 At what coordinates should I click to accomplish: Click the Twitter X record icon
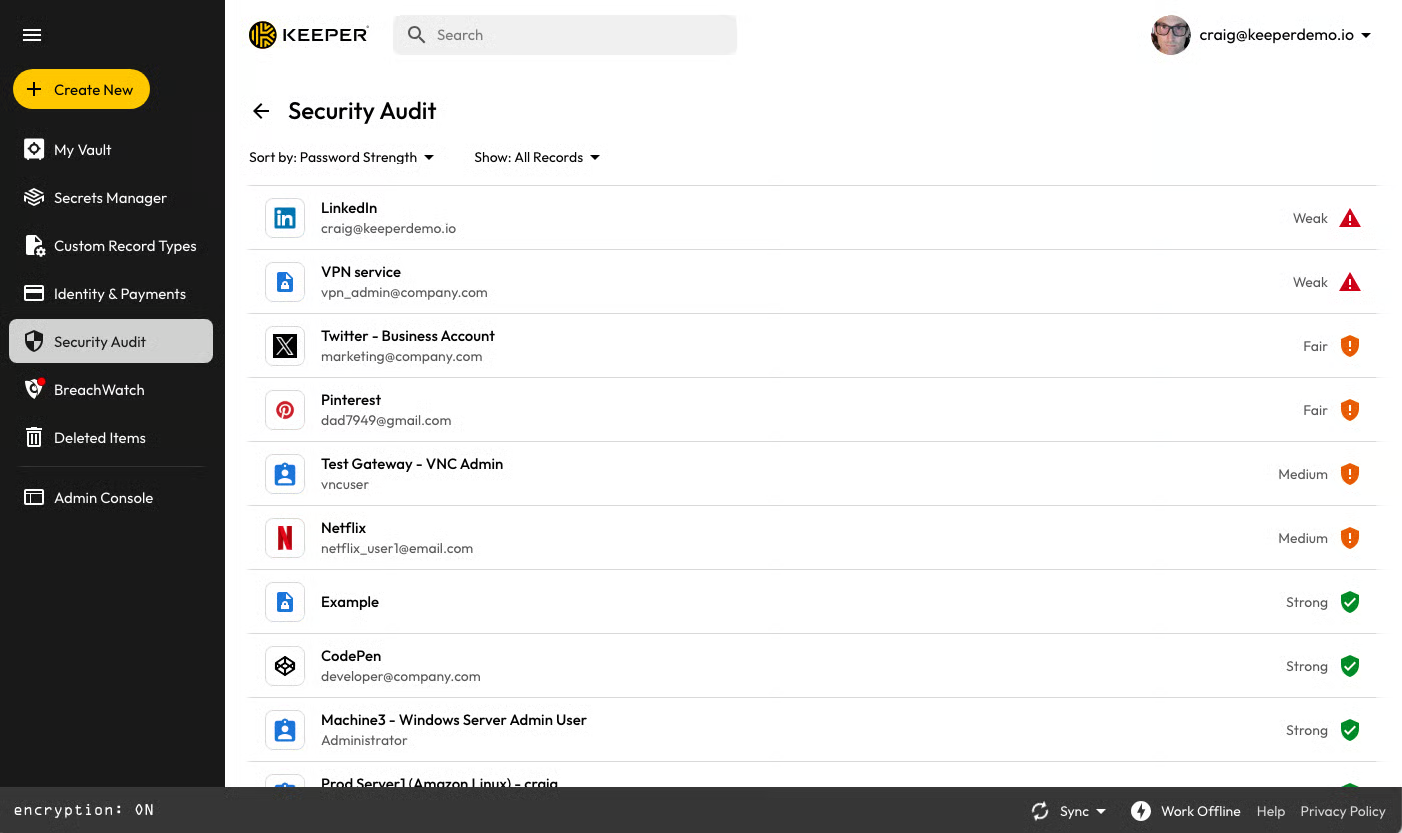pyautogui.click(x=285, y=346)
